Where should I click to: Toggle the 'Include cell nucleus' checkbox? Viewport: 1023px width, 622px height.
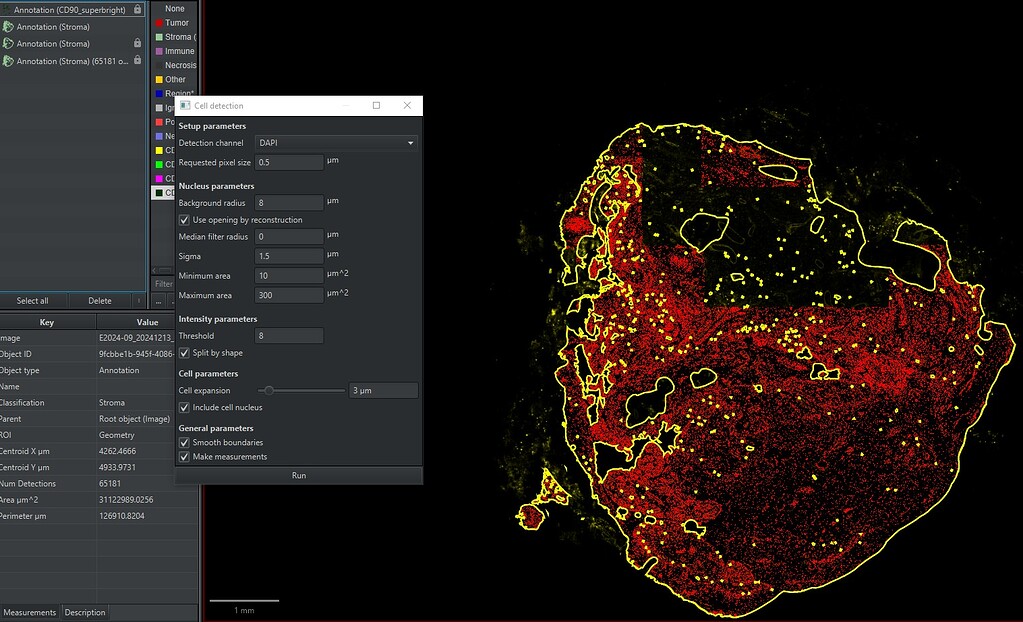[x=182, y=407]
